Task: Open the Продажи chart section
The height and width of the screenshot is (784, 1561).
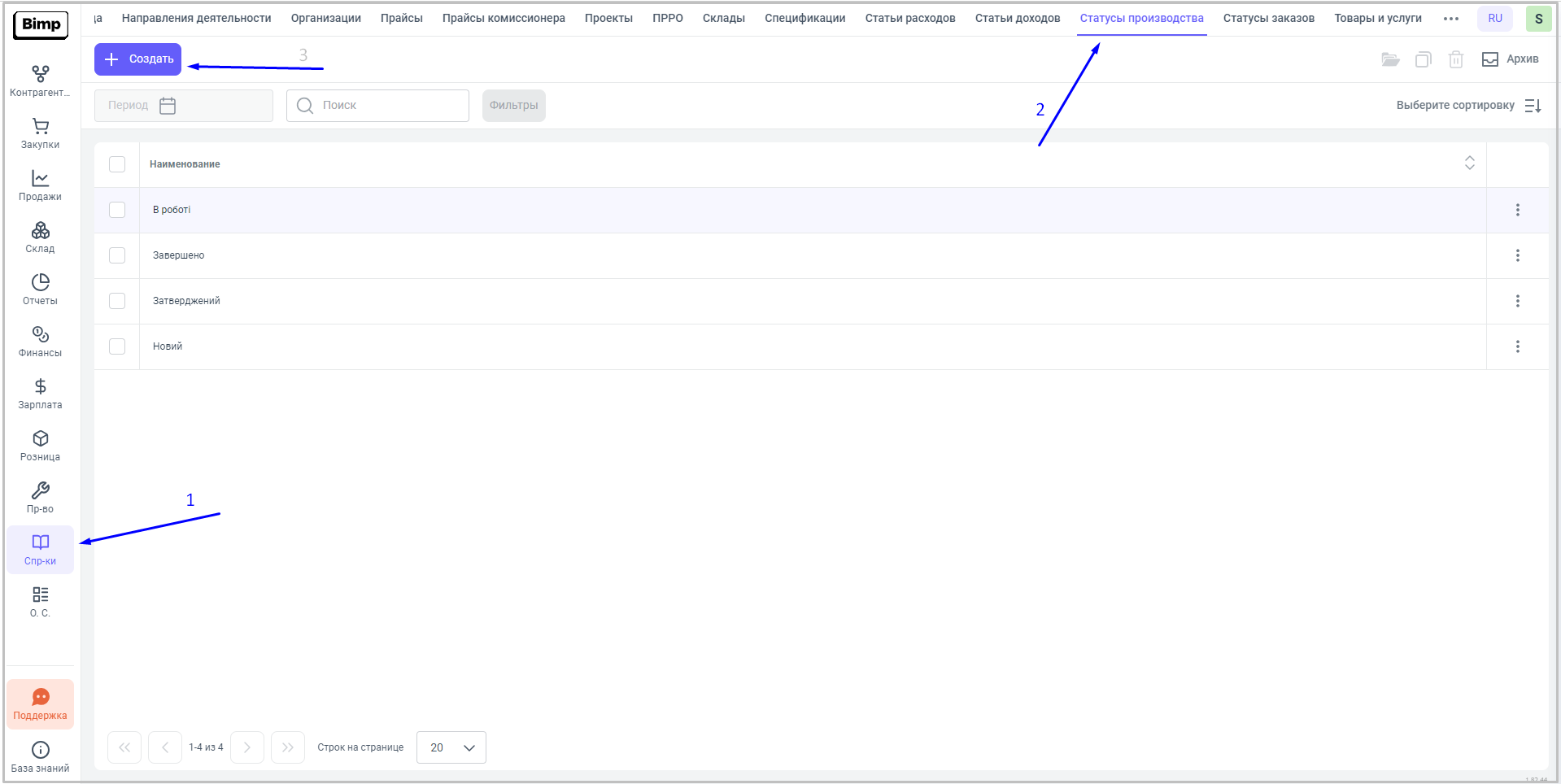Action: point(40,185)
